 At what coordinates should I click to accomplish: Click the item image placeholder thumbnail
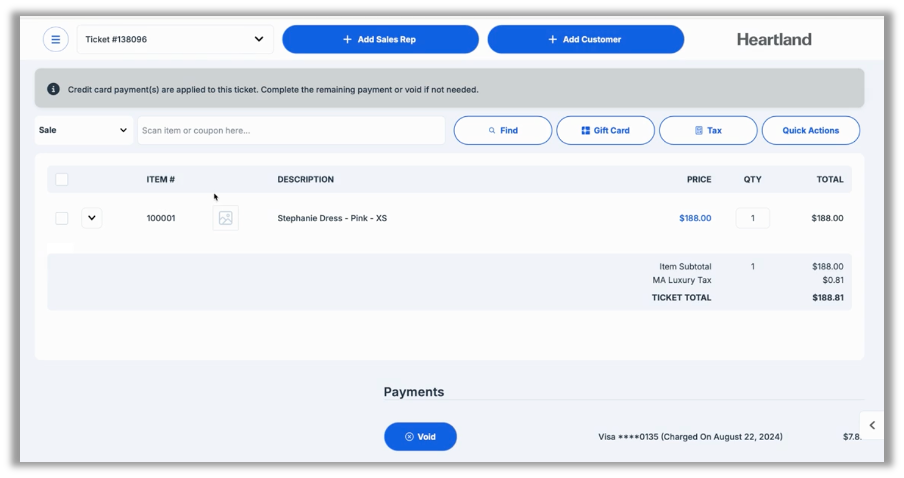point(226,218)
